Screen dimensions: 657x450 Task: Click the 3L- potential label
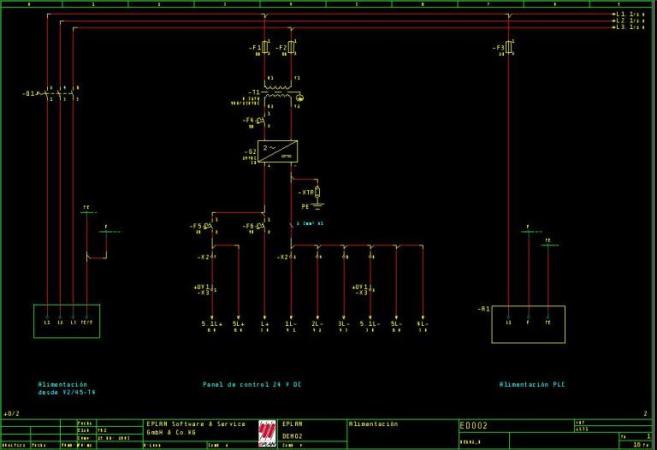coord(344,323)
